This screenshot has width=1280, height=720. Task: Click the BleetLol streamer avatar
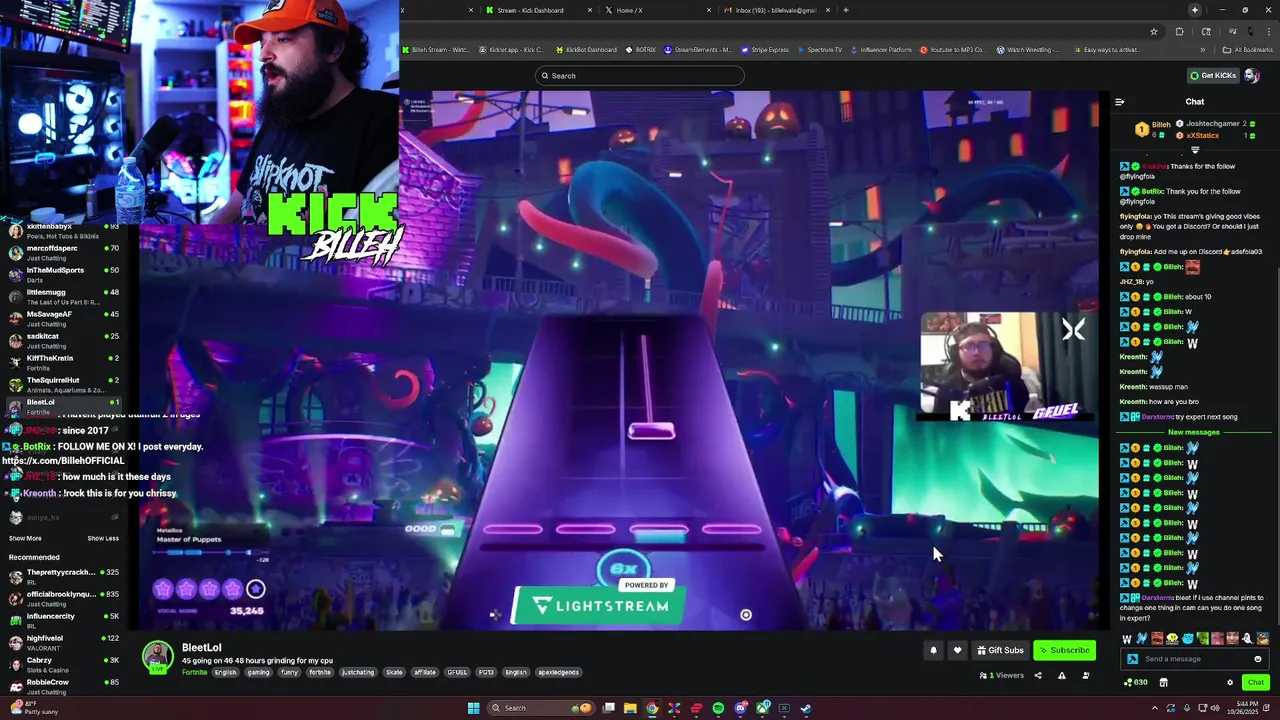pyautogui.click(x=157, y=657)
